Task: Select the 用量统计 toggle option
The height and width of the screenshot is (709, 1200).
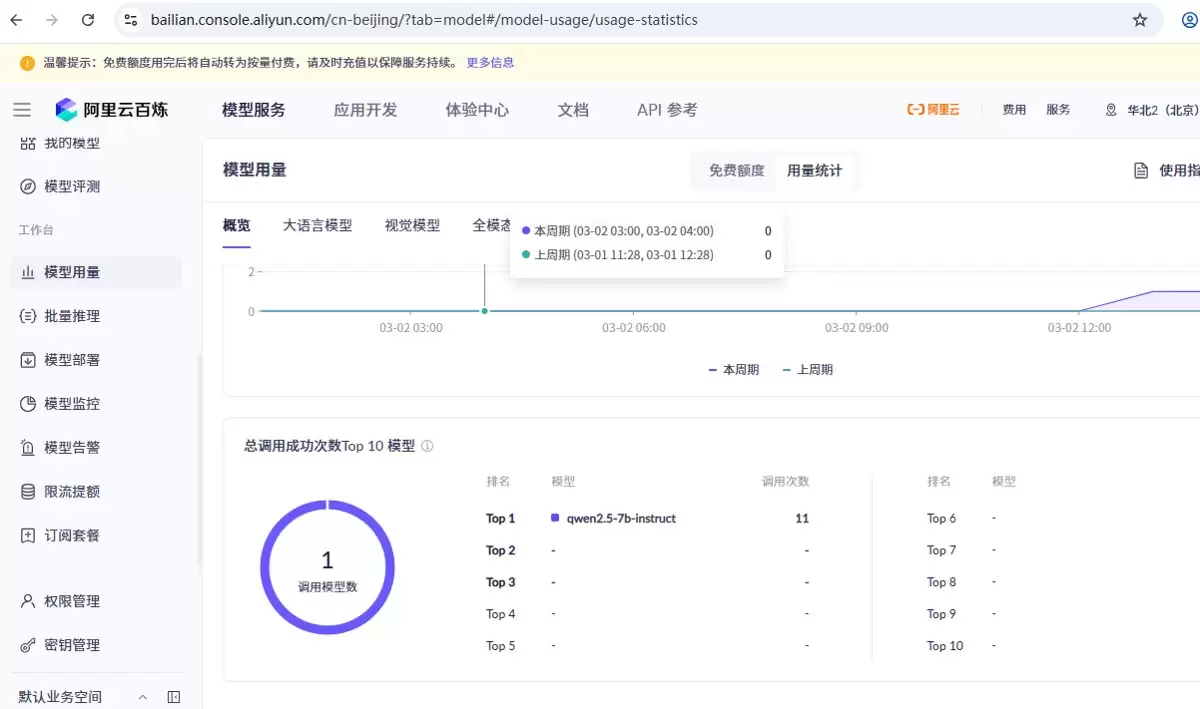Action: point(815,171)
